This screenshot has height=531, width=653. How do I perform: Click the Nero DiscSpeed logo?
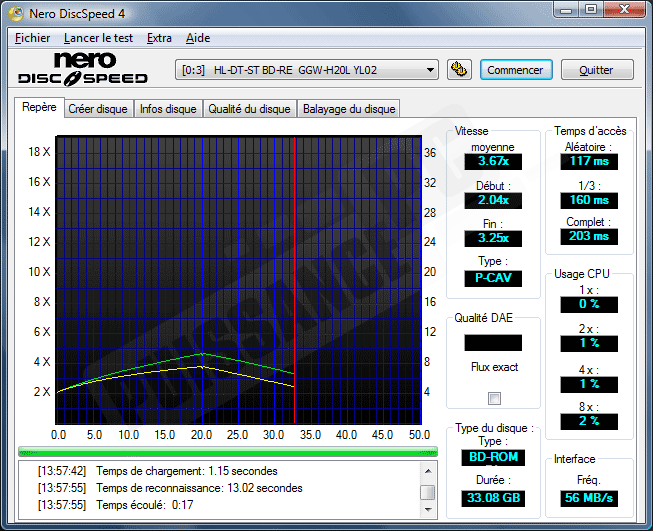click(x=82, y=69)
